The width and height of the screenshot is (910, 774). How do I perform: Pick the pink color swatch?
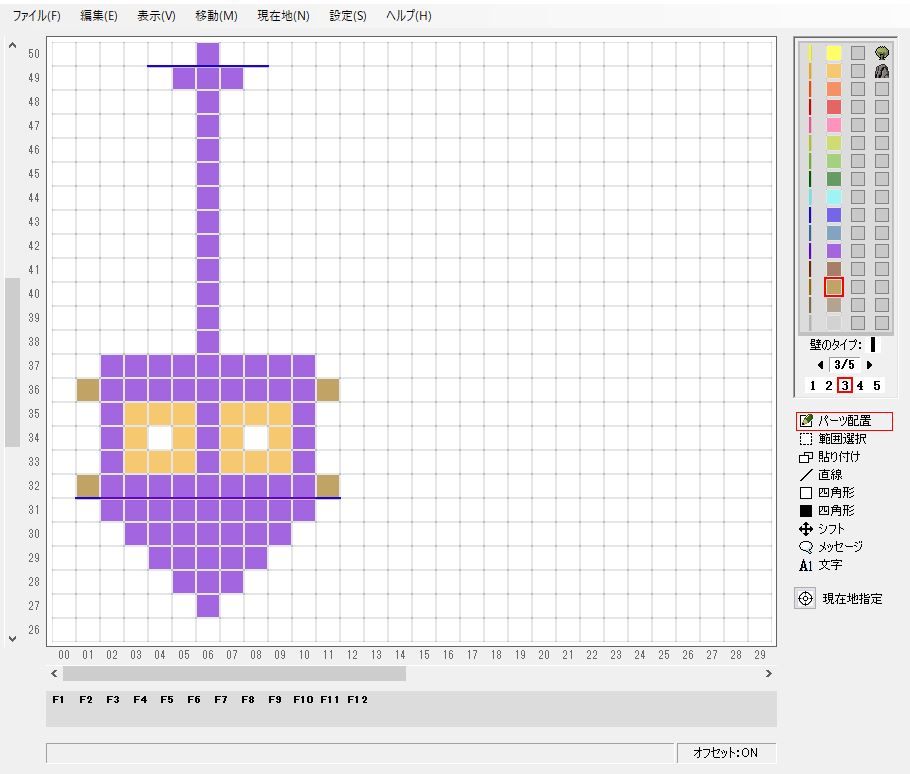click(834, 125)
